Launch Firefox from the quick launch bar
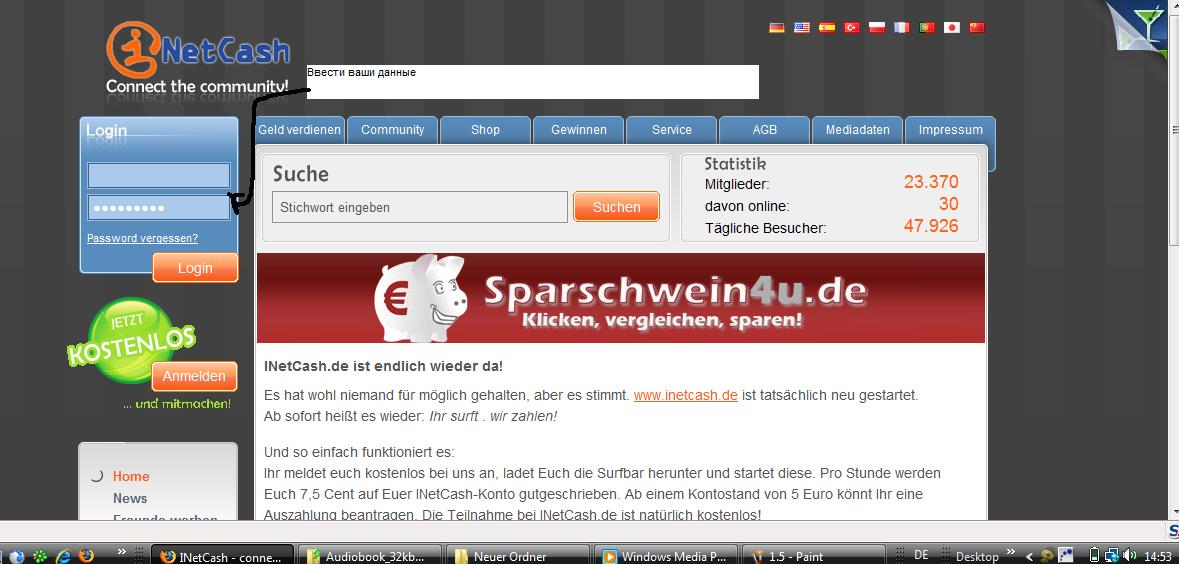The image size is (1179, 564). (86, 556)
